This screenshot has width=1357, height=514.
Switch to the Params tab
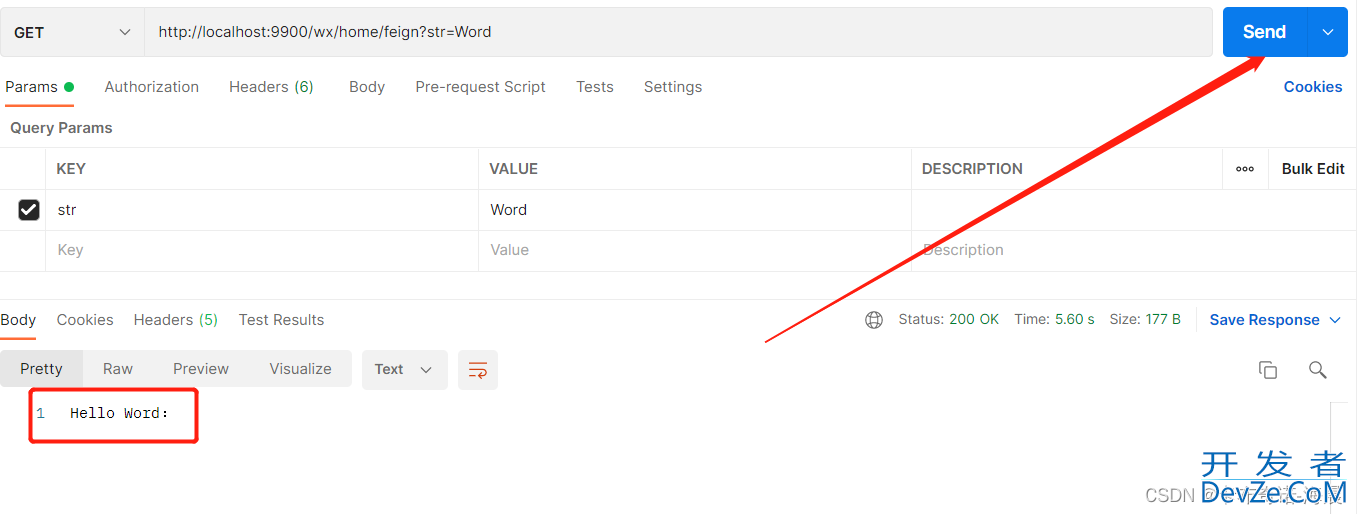click(x=39, y=87)
